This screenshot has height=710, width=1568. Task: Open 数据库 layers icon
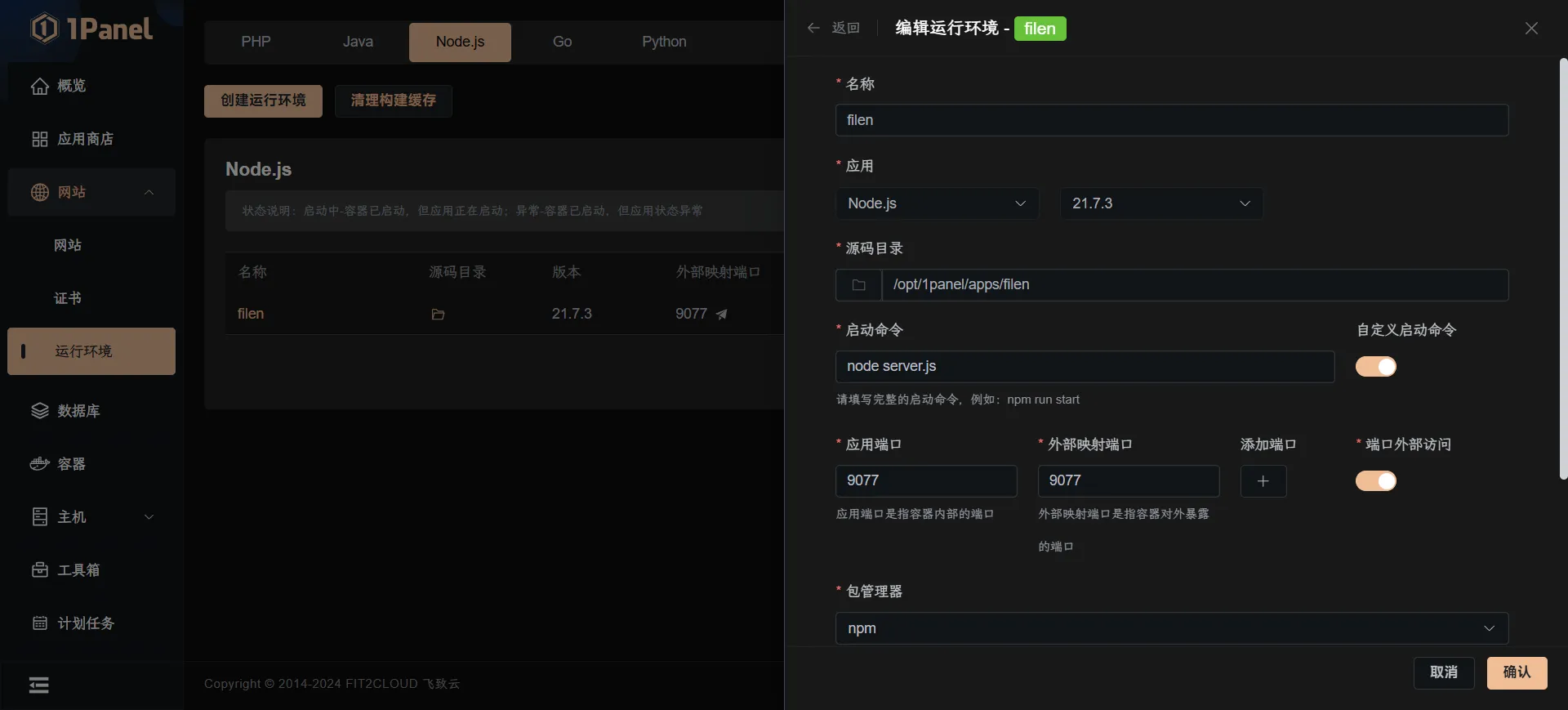coord(39,410)
